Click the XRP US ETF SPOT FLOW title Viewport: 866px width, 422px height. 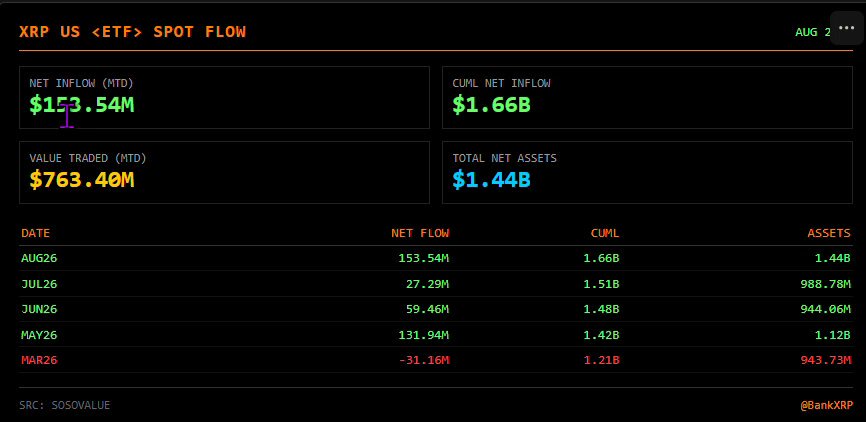click(x=133, y=31)
